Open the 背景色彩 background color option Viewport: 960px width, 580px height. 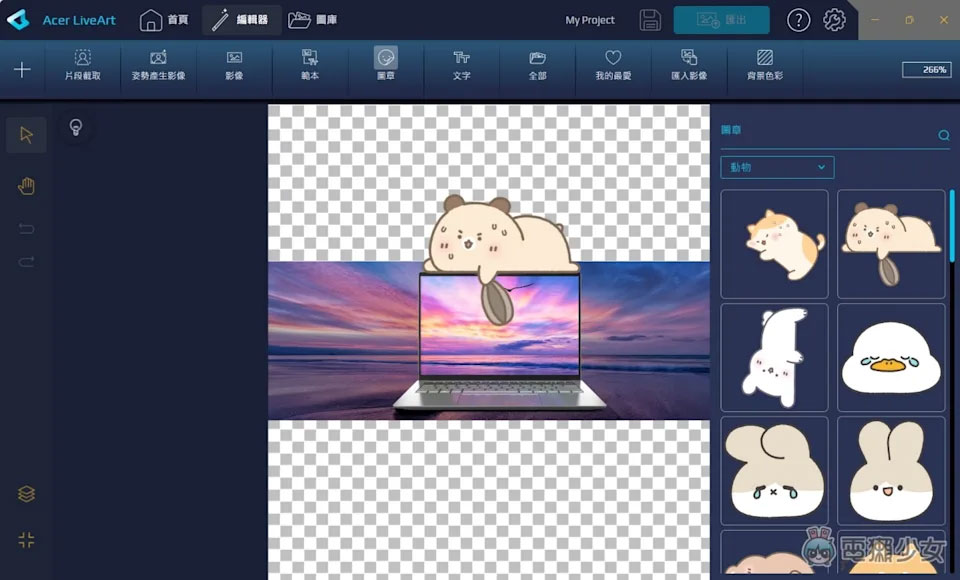click(764, 65)
